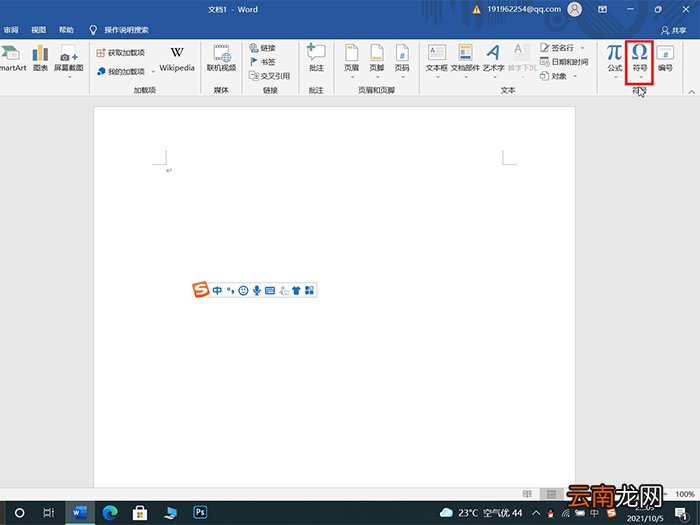The image size is (700, 525).
Task: Switch to the 帮助 tab
Action: (66, 30)
